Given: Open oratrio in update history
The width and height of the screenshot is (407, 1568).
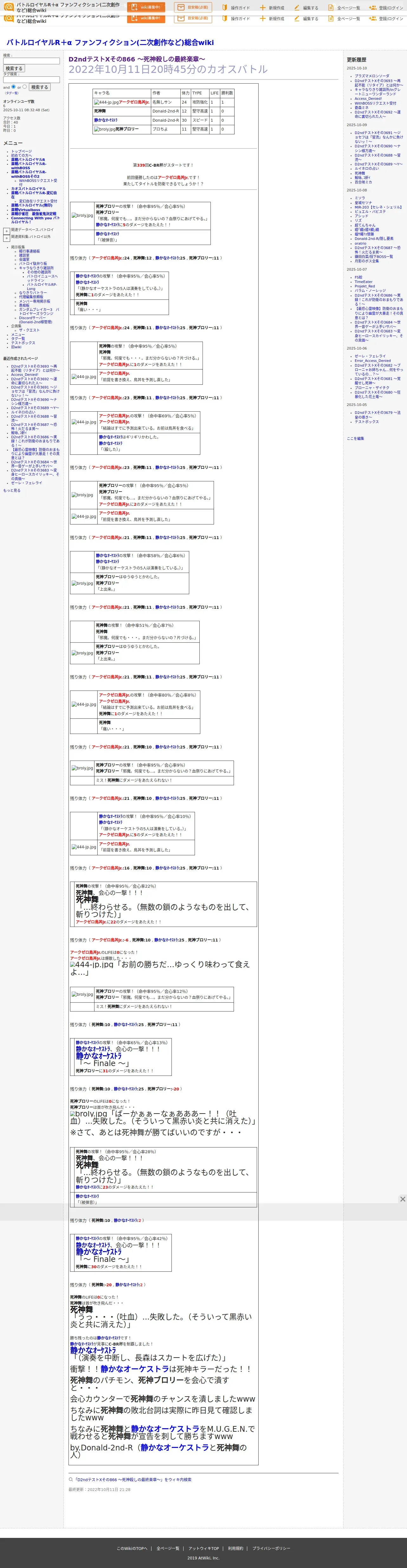Looking at the screenshot, I should [x=361, y=243].
